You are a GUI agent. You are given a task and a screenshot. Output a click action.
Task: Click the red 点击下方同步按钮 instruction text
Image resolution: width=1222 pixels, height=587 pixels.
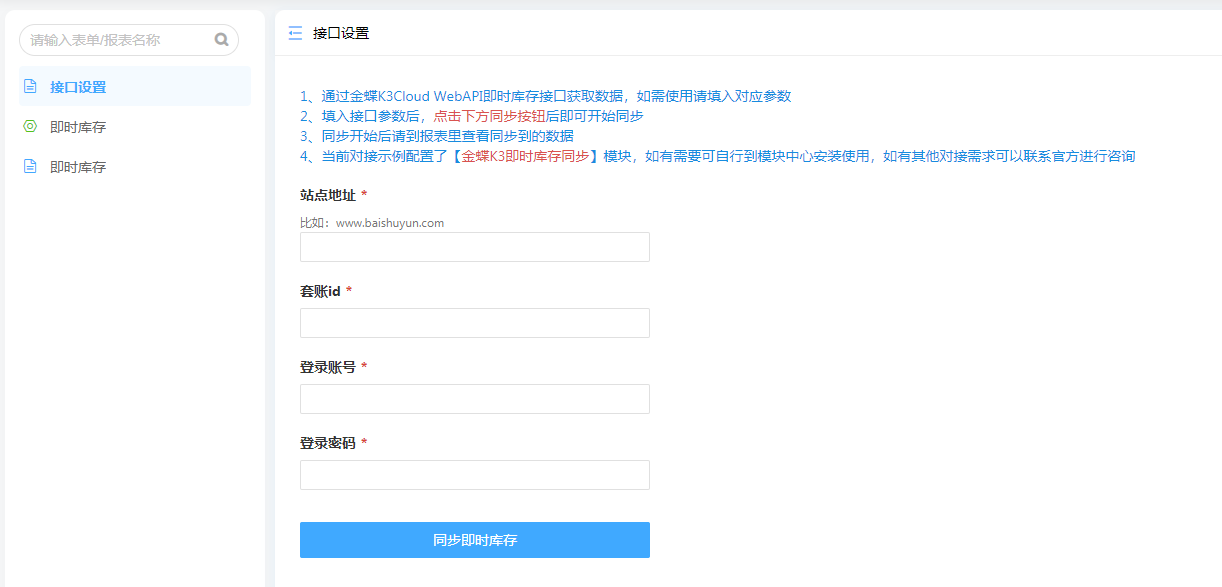(489, 116)
